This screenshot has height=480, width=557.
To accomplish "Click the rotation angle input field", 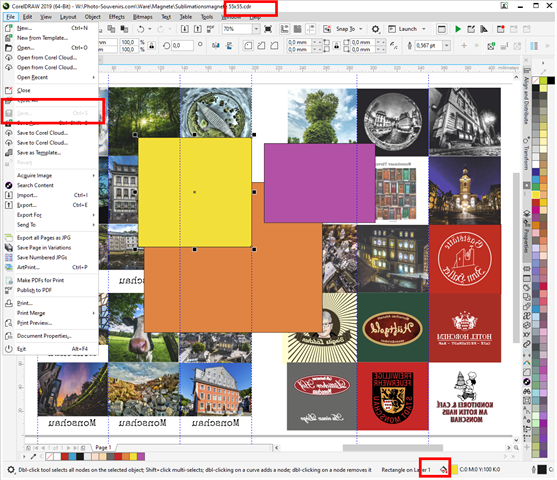I will click(183, 45).
